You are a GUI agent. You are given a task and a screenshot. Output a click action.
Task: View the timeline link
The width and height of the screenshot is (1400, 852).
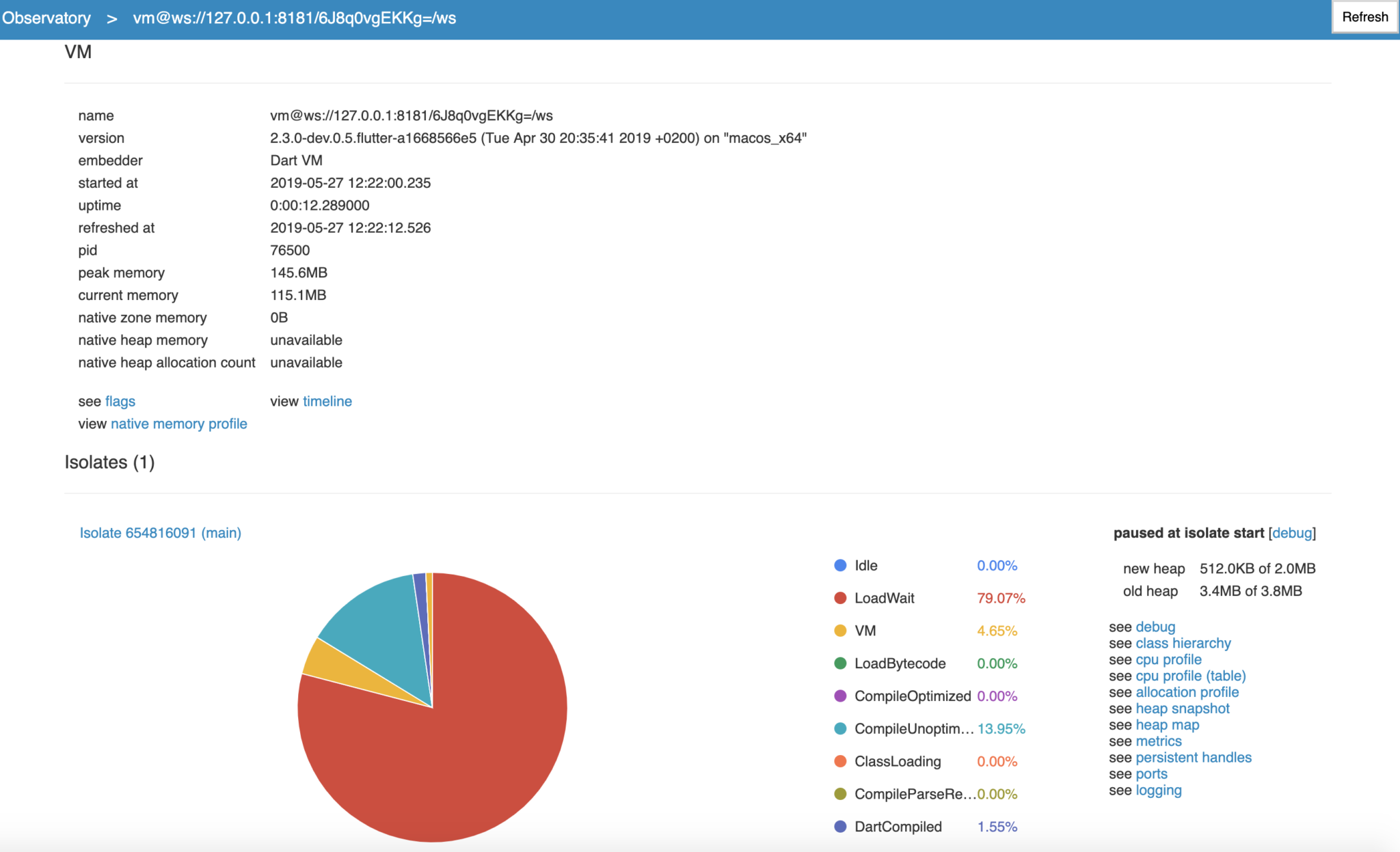(x=327, y=401)
